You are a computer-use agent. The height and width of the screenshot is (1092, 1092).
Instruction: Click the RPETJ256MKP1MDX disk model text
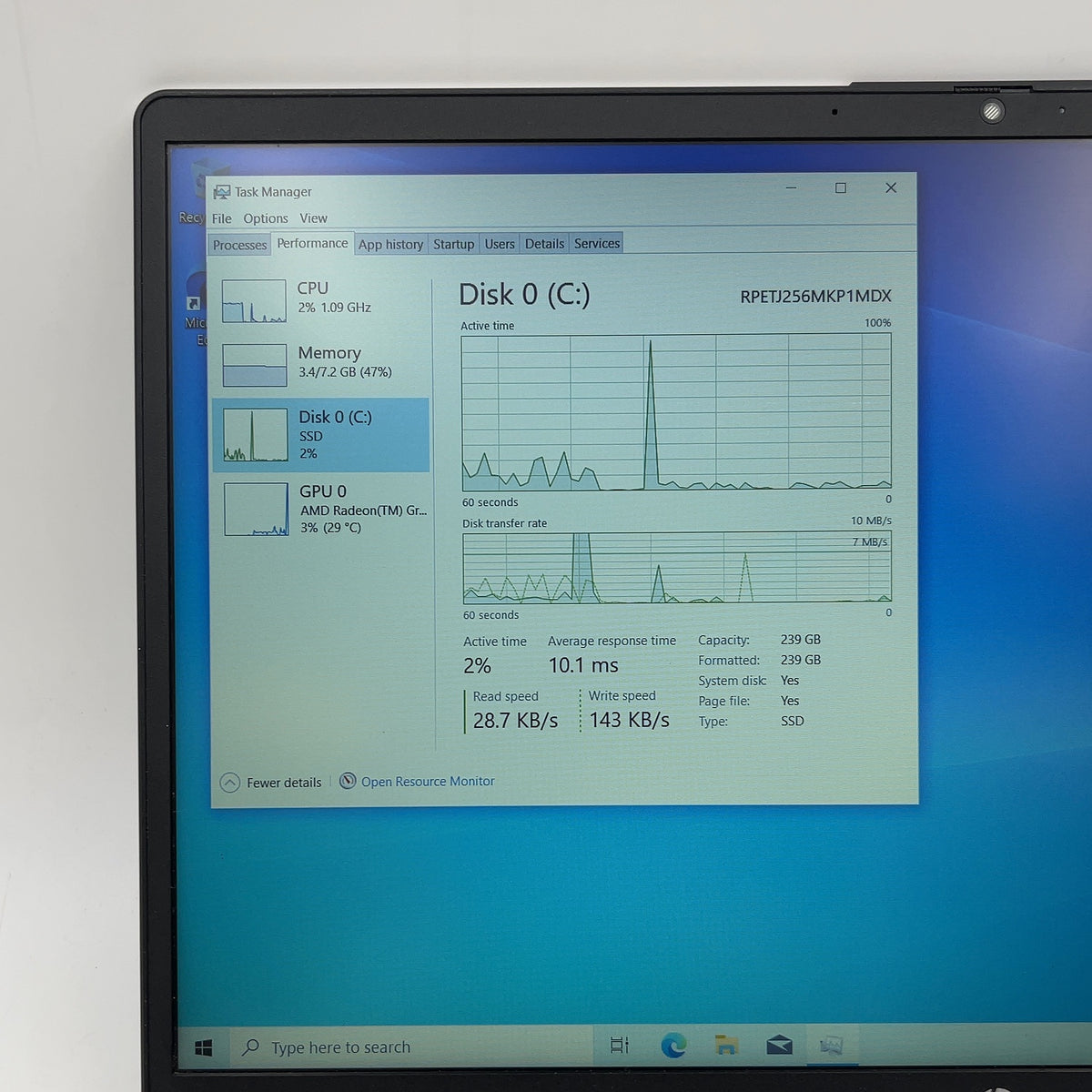815,296
